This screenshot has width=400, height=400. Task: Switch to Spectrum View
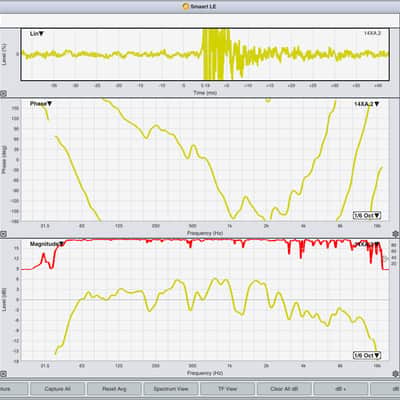coord(171,389)
